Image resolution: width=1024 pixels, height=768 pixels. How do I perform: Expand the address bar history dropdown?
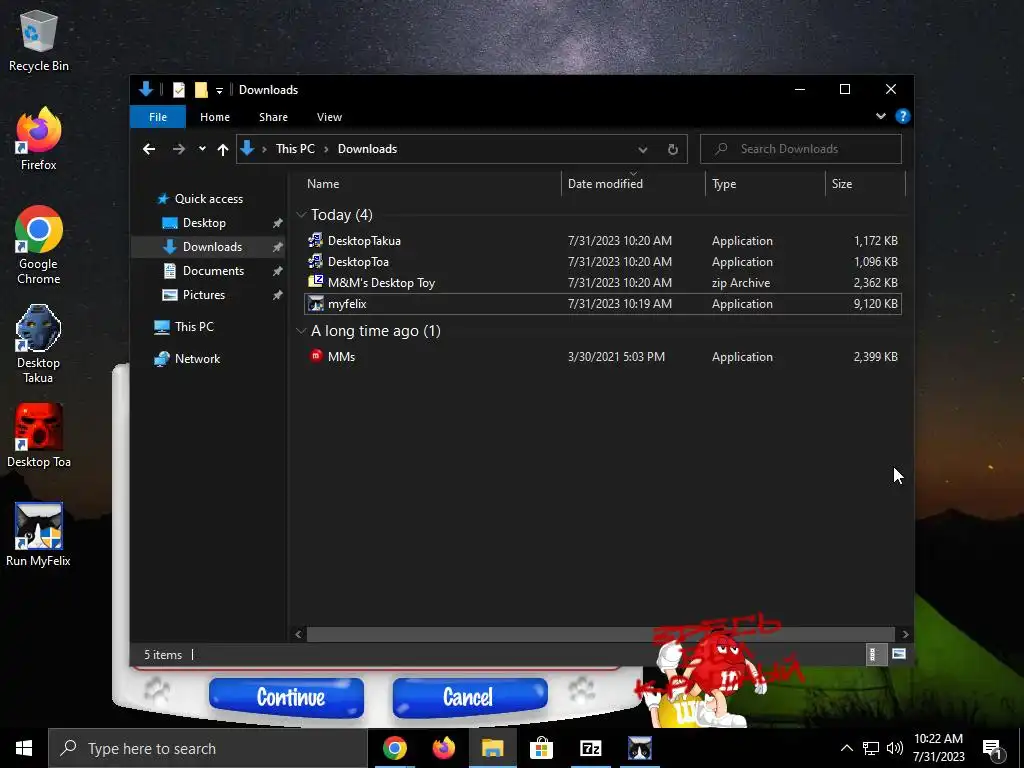643,150
